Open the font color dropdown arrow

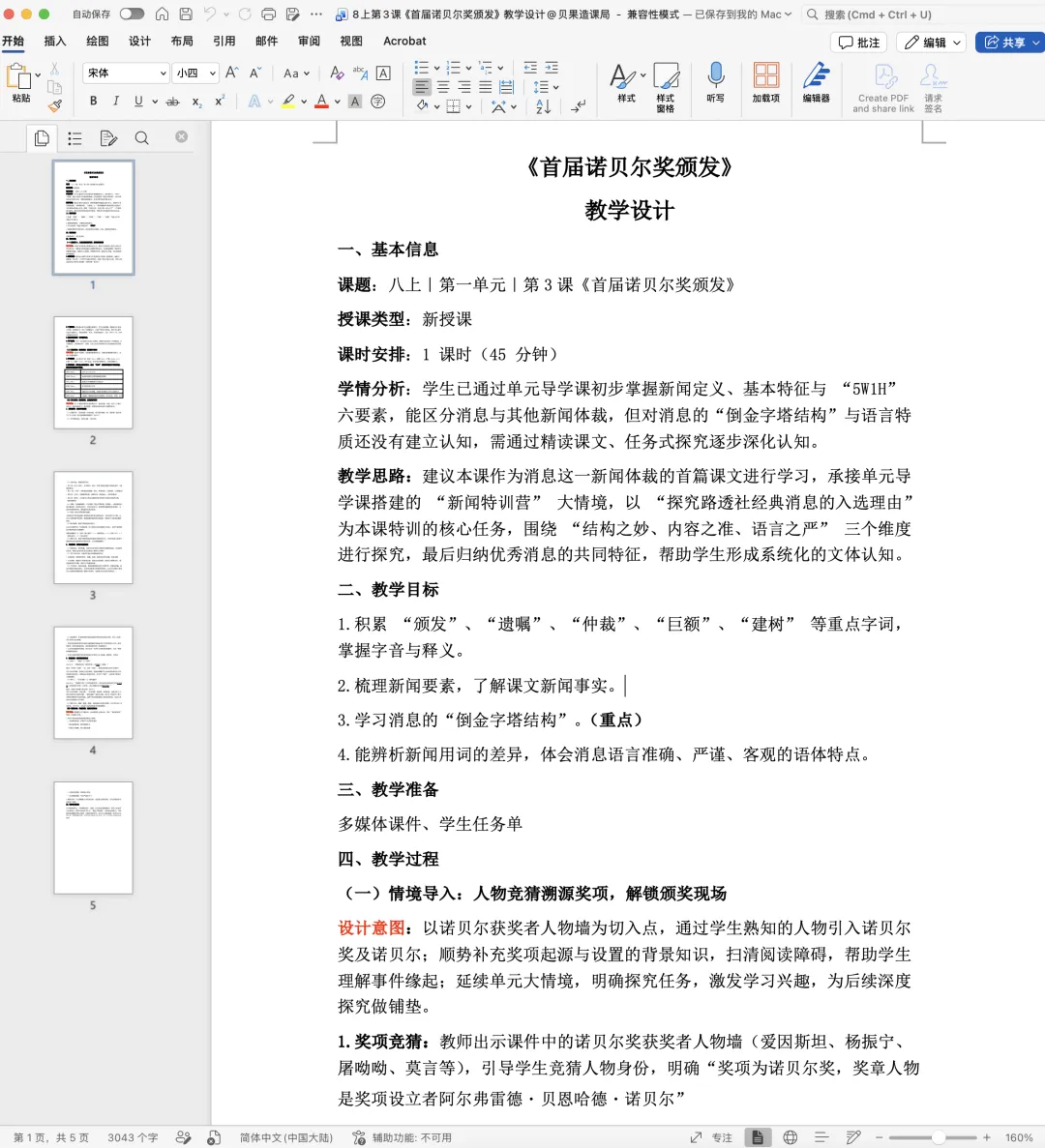pyautogui.click(x=338, y=102)
